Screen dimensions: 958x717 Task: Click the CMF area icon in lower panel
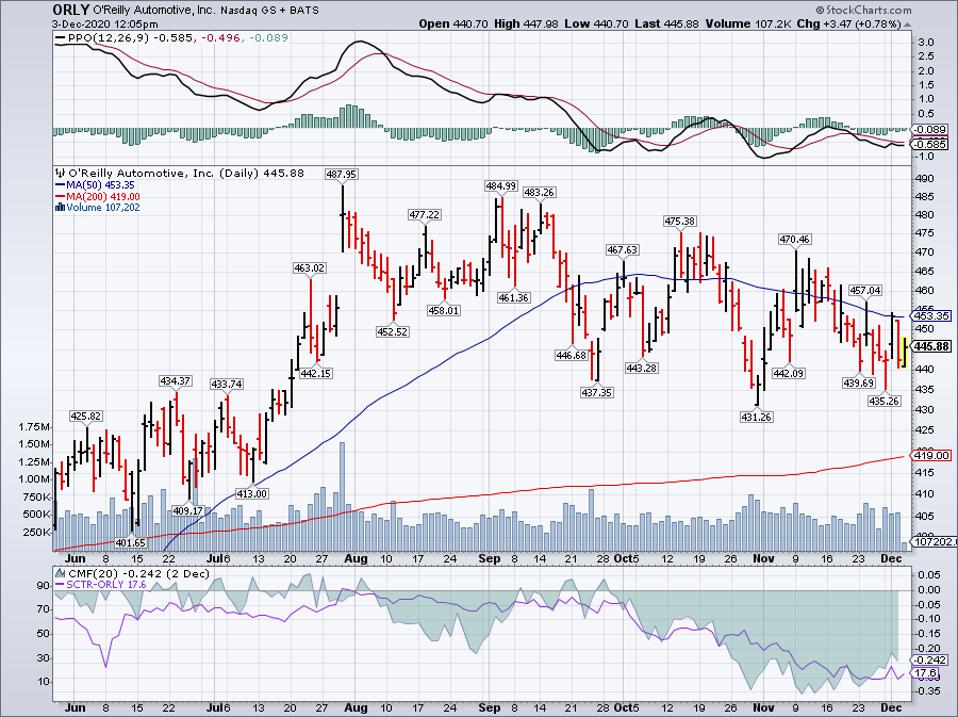[60, 573]
